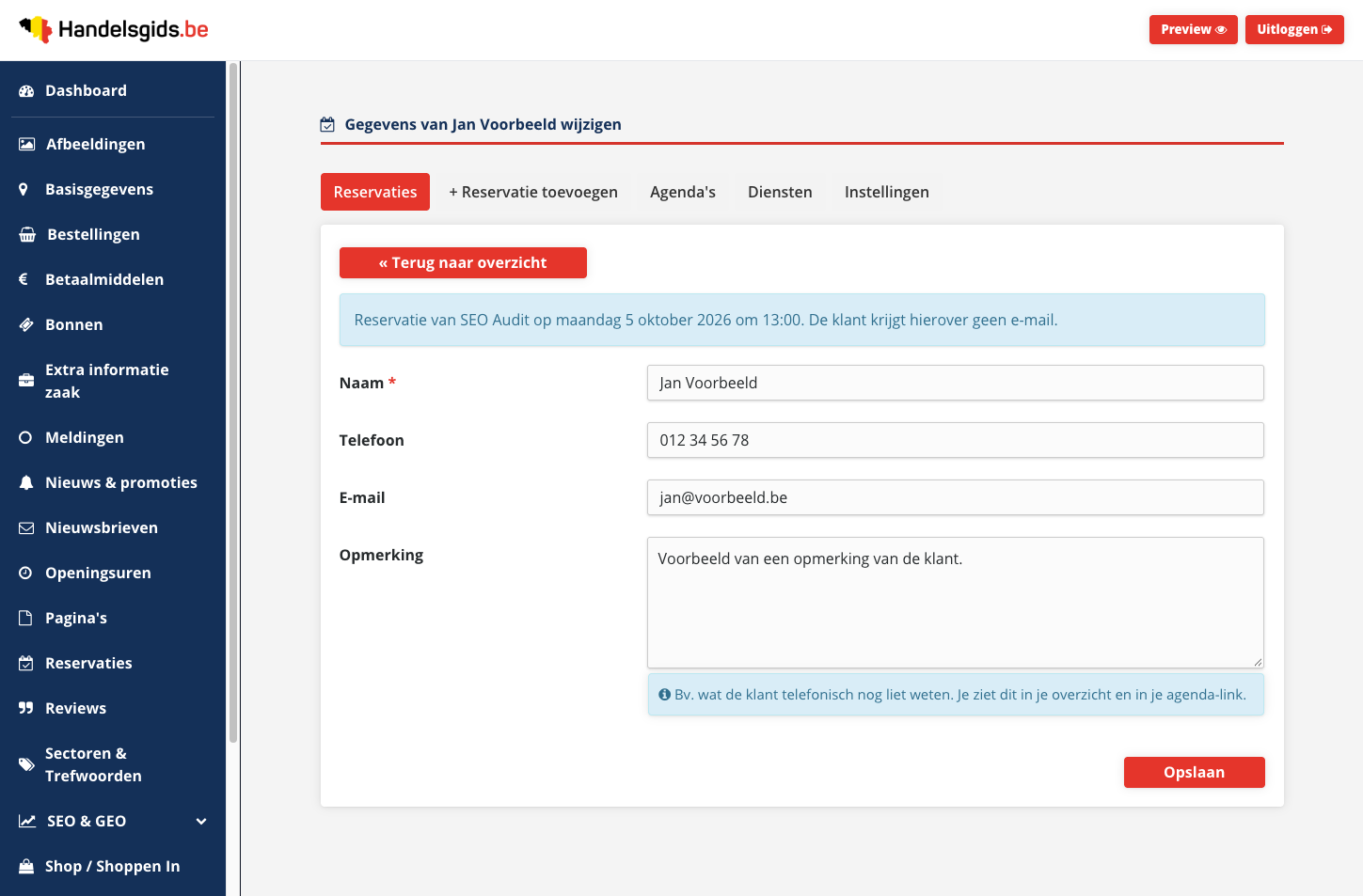Click the Nieuwsbrieven envelope icon
The width and height of the screenshot is (1363, 896).
26,527
